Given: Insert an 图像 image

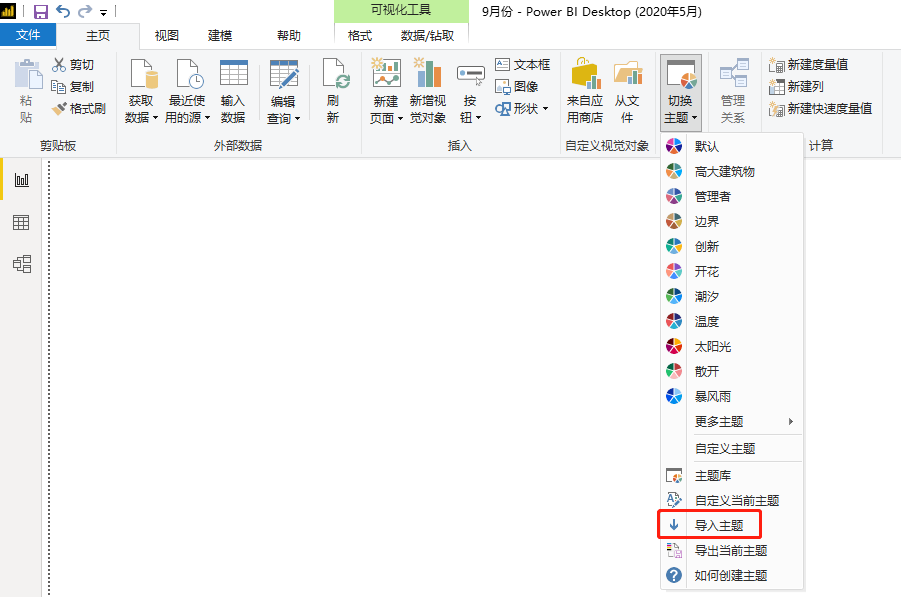Looking at the screenshot, I should [x=517, y=86].
